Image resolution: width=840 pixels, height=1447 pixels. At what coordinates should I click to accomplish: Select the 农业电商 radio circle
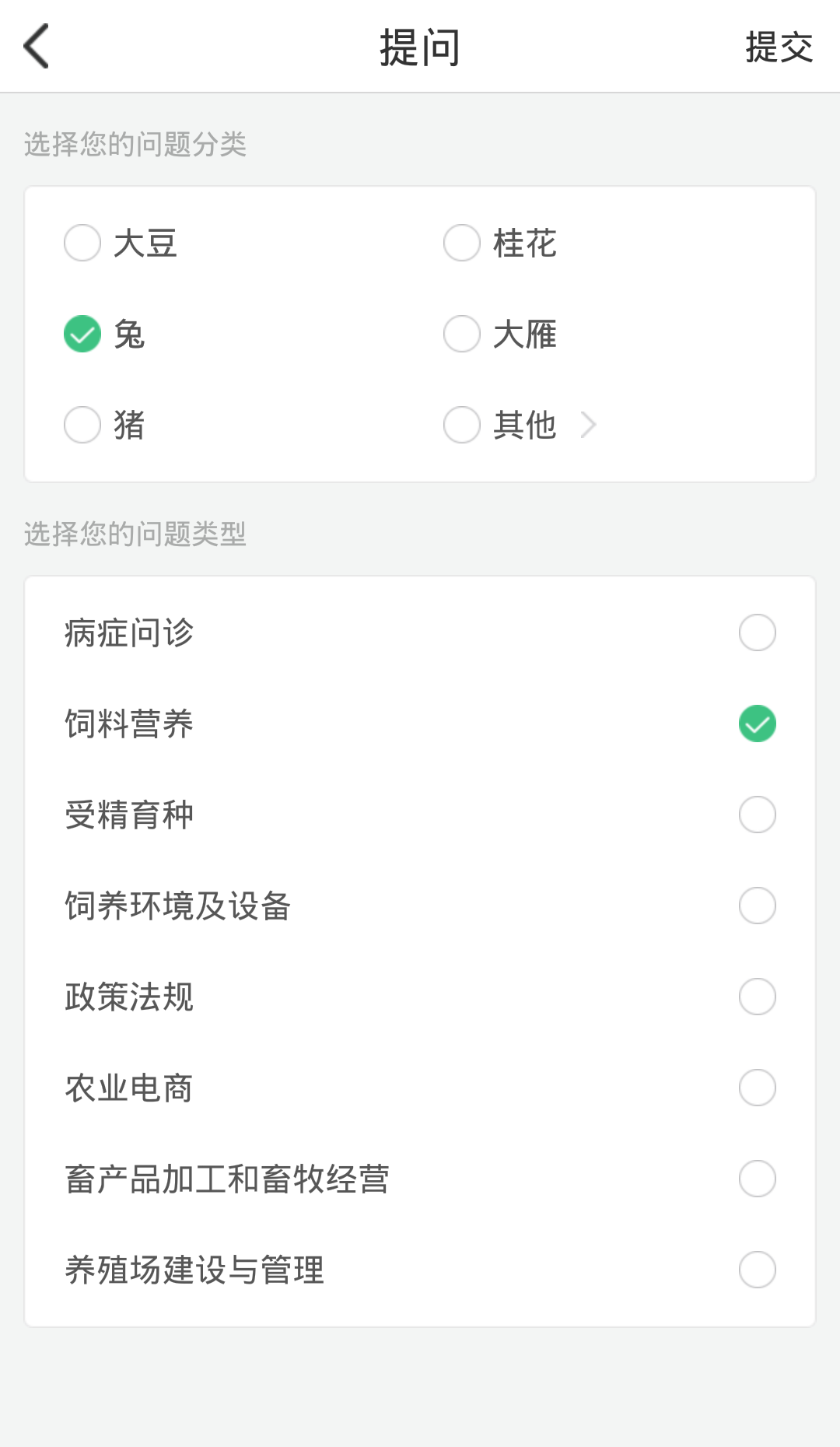click(757, 1088)
